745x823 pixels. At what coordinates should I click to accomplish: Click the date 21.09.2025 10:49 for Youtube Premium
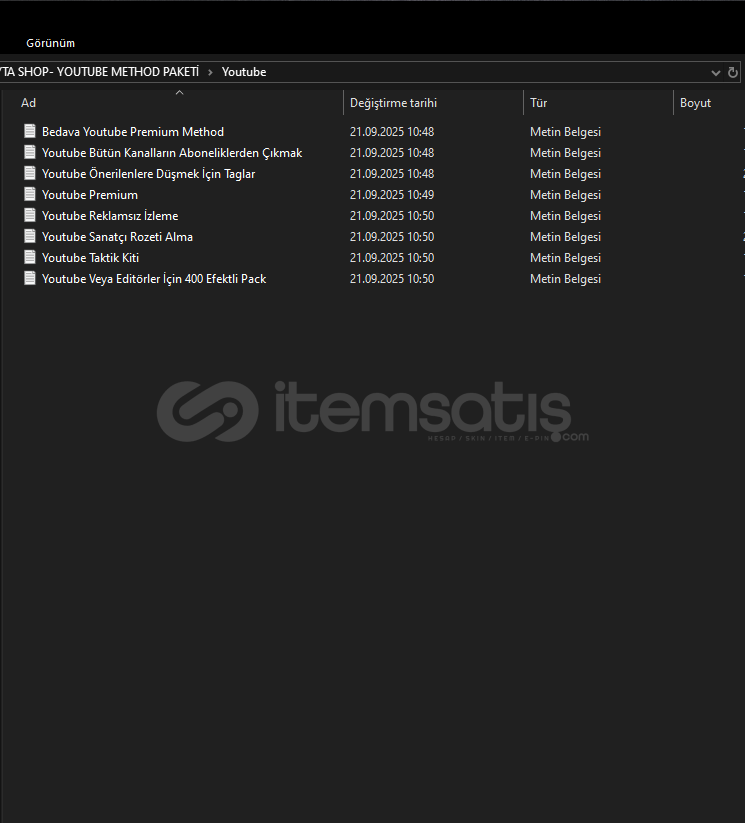pyautogui.click(x=392, y=195)
